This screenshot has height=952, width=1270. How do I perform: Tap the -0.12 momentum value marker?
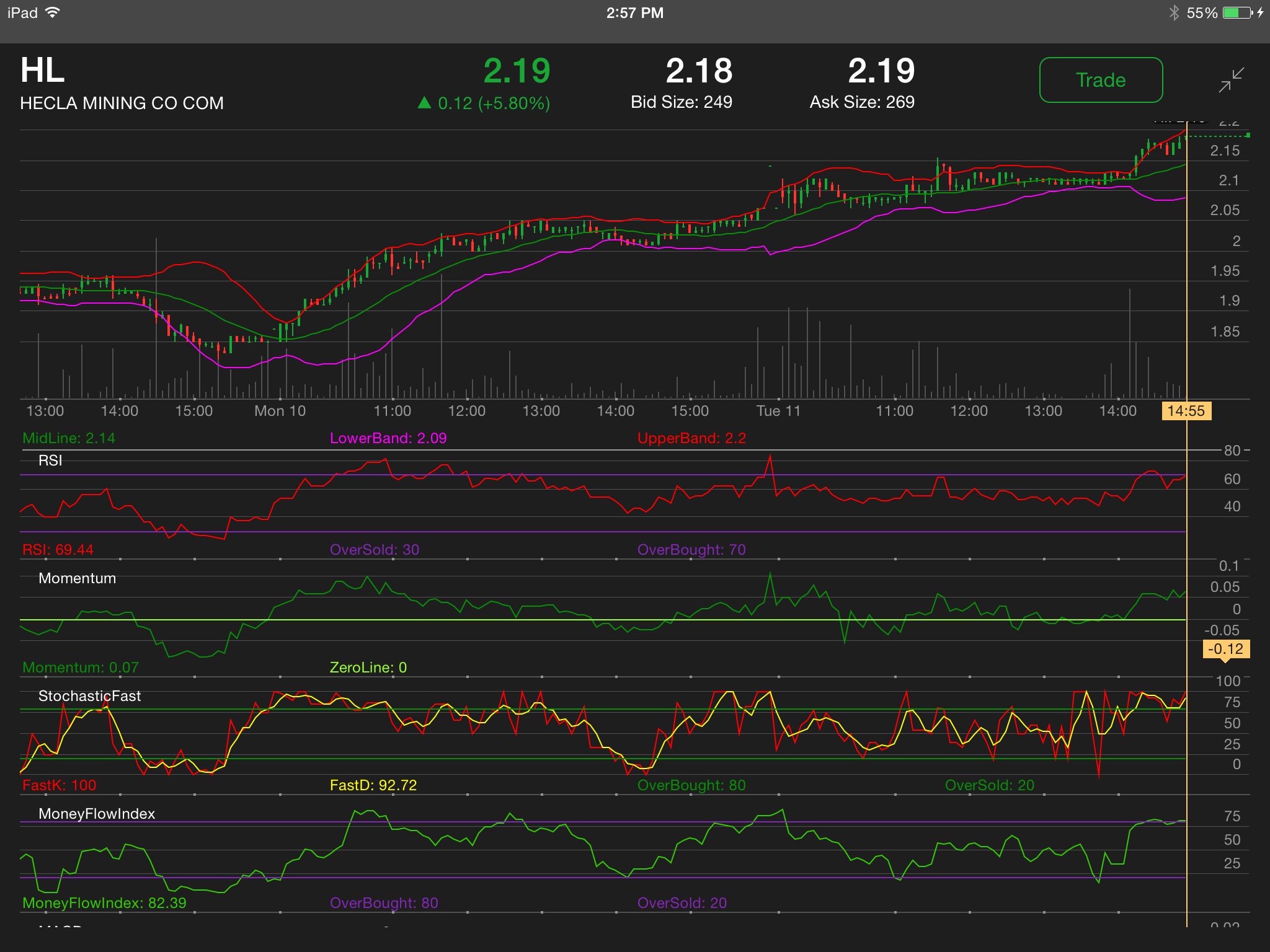[1225, 649]
